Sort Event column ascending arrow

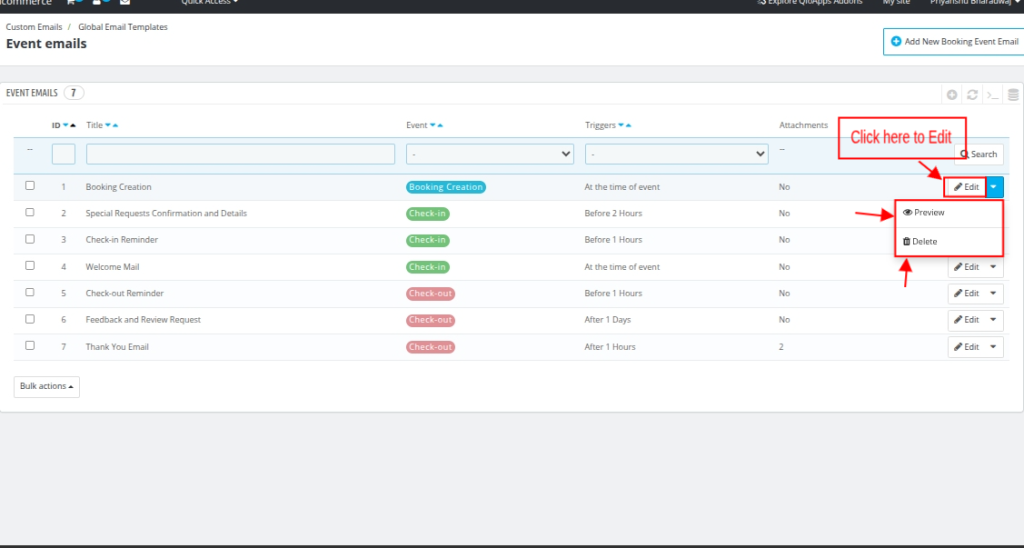[x=440, y=125]
